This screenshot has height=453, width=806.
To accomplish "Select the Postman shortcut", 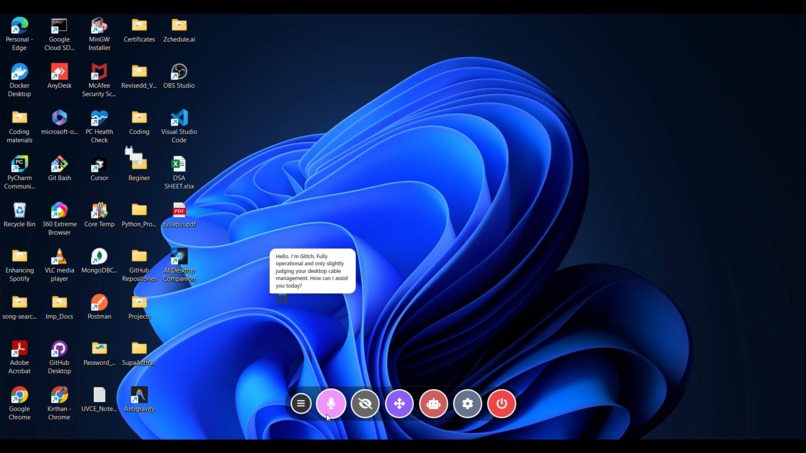I will (99, 307).
